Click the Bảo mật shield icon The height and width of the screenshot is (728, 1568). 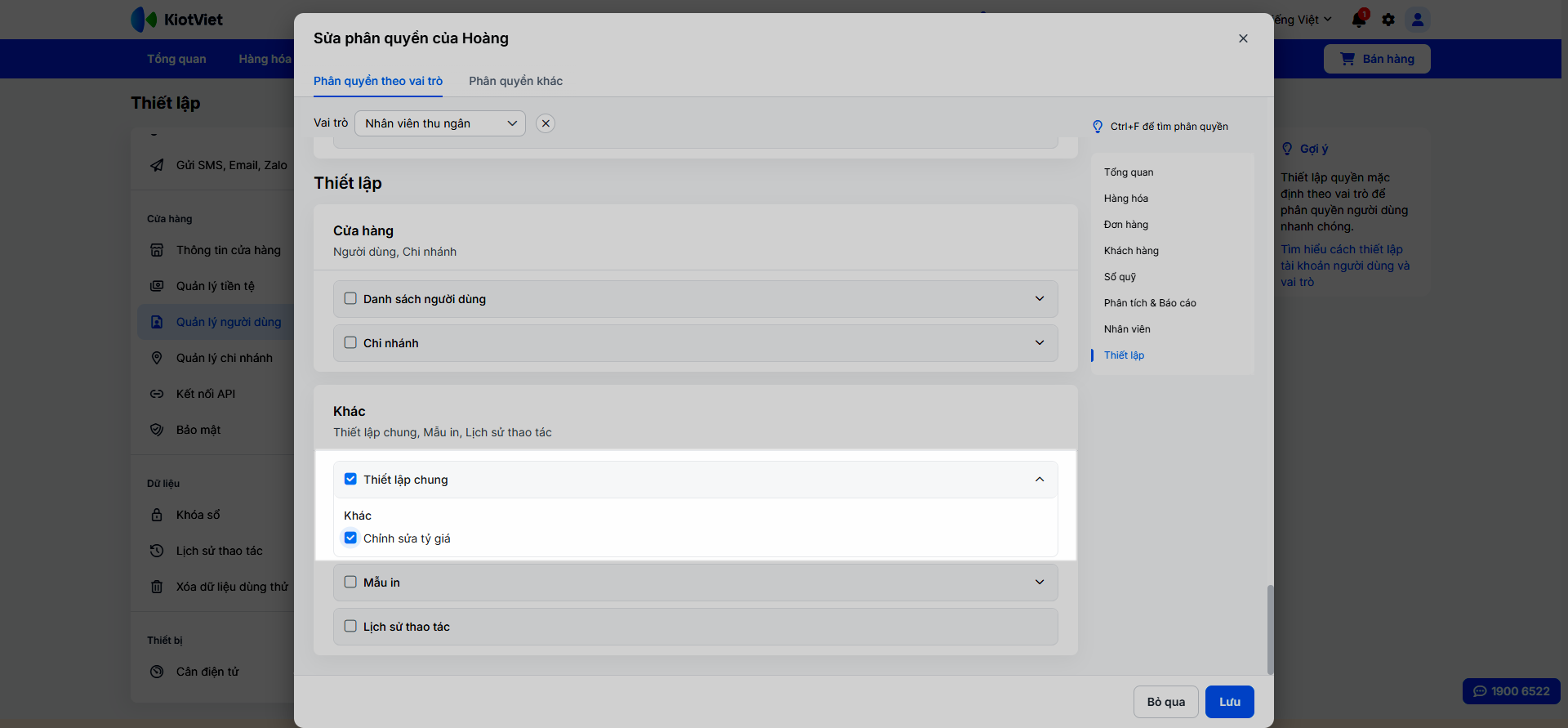point(157,430)
